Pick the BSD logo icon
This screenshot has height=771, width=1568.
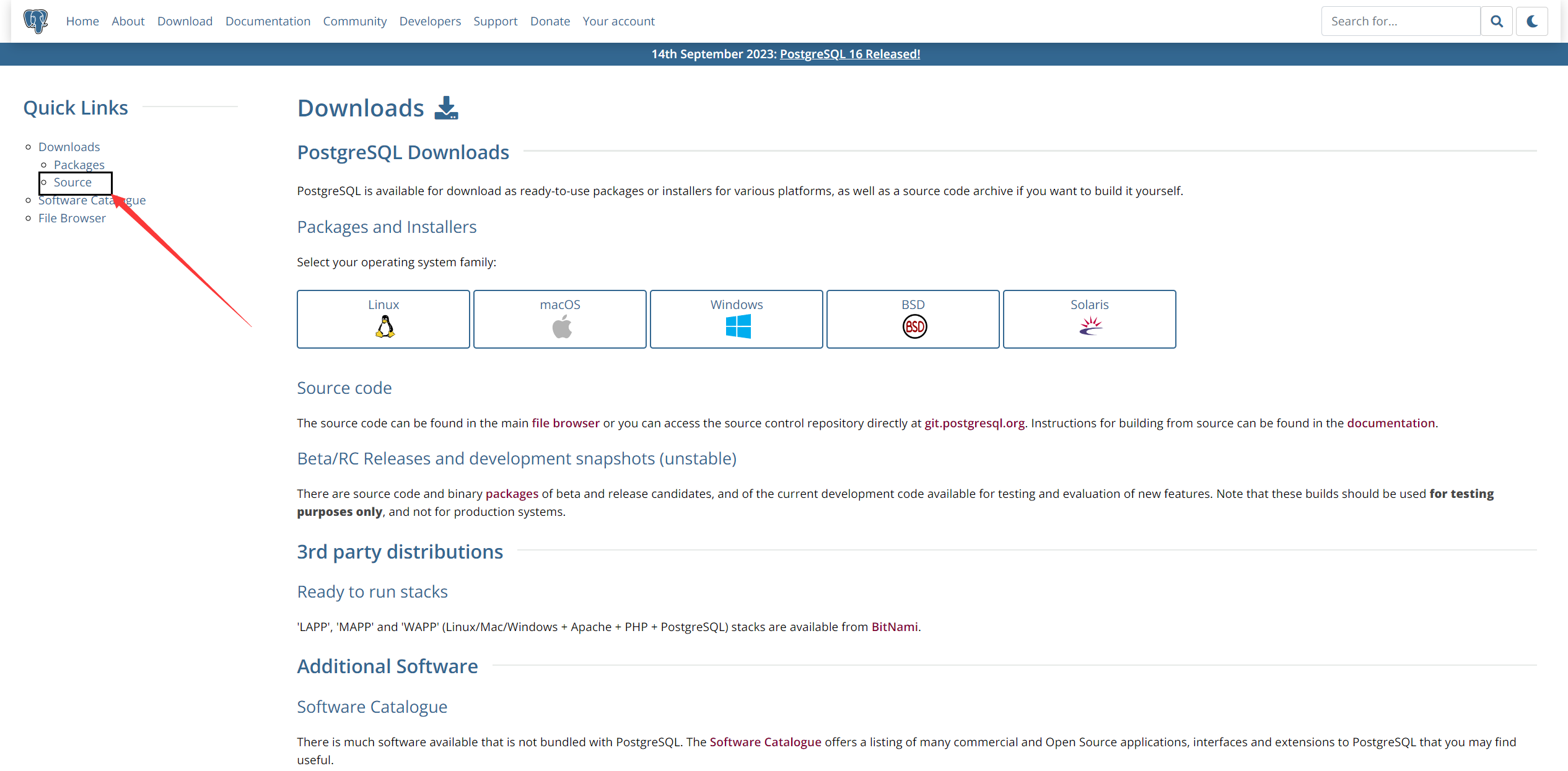[x=914, y=326]
